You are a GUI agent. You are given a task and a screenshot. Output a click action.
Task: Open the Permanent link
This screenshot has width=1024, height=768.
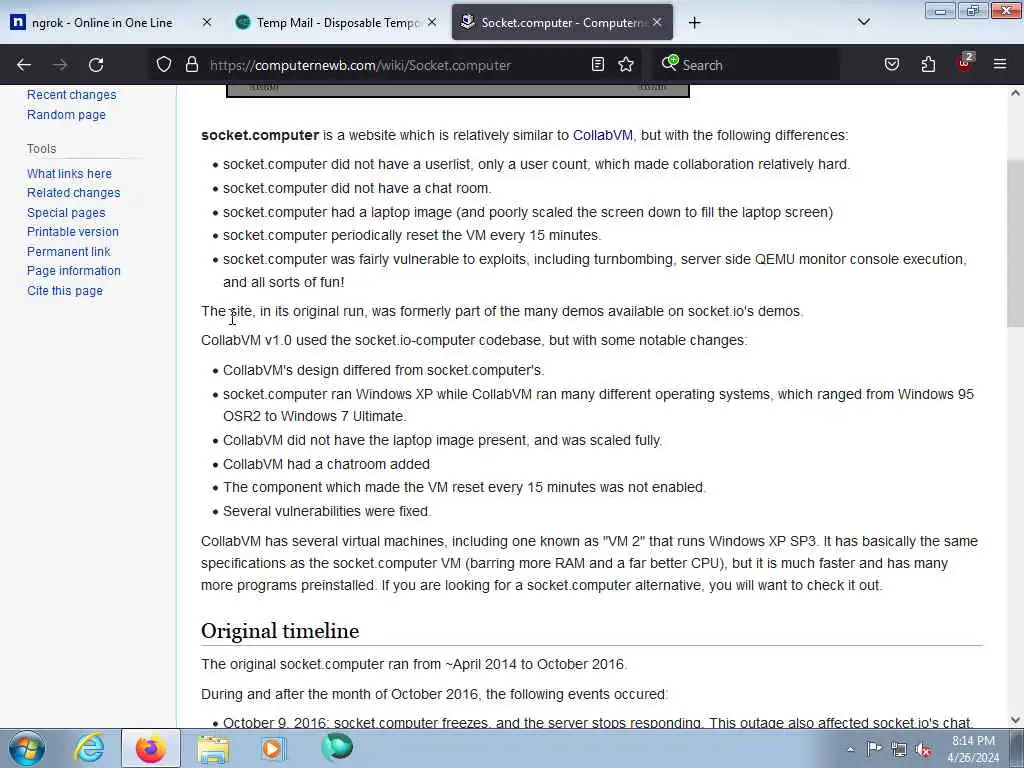pos(69,251)
